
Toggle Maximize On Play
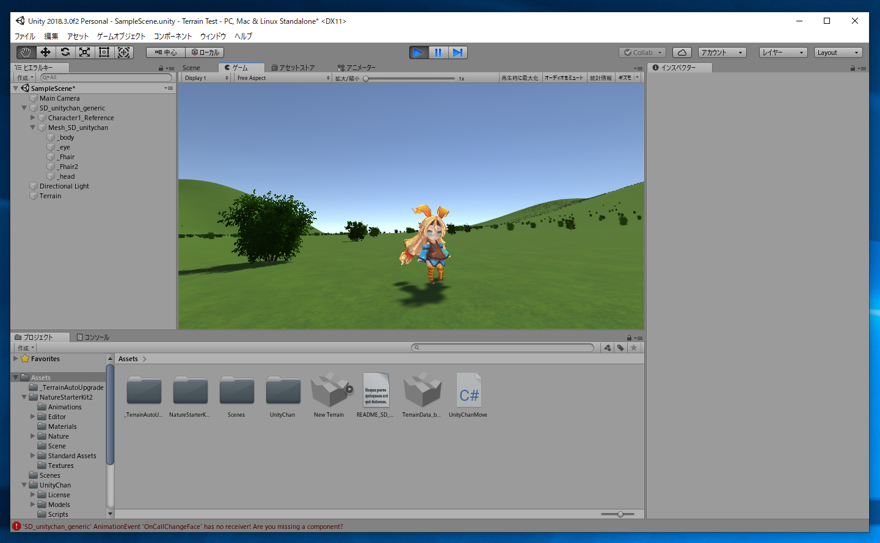pos(520,78)
